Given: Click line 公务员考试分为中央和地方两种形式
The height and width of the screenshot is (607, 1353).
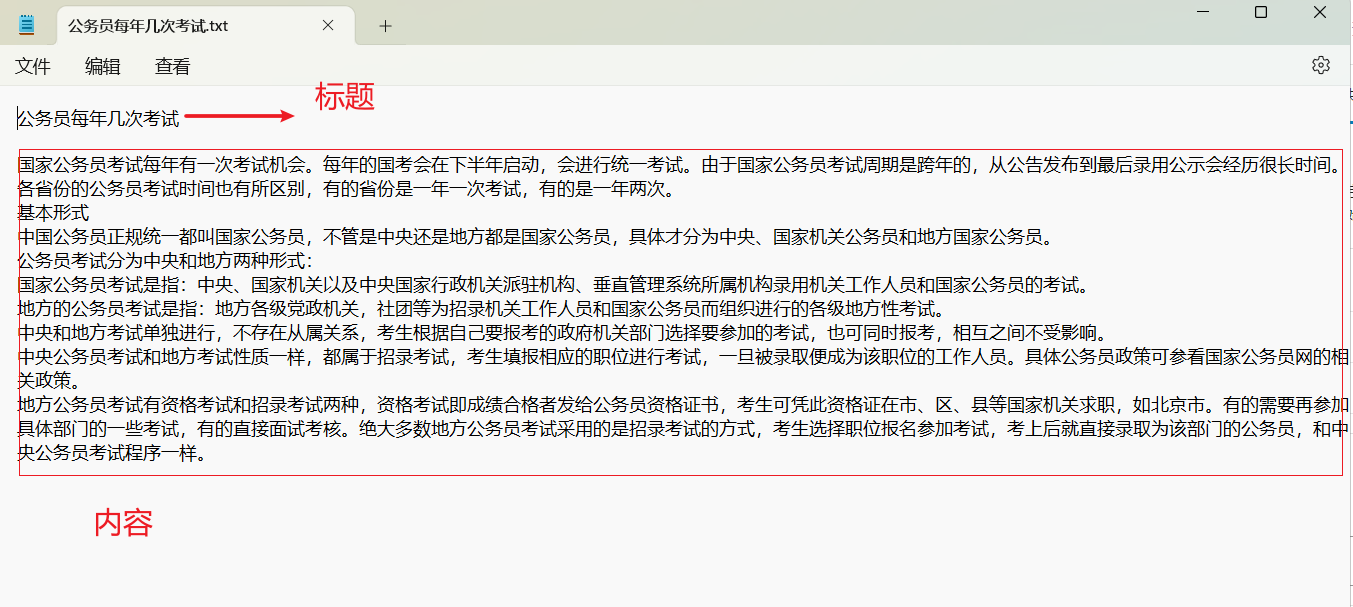Looking at the screenshot, I should [166, 261].
